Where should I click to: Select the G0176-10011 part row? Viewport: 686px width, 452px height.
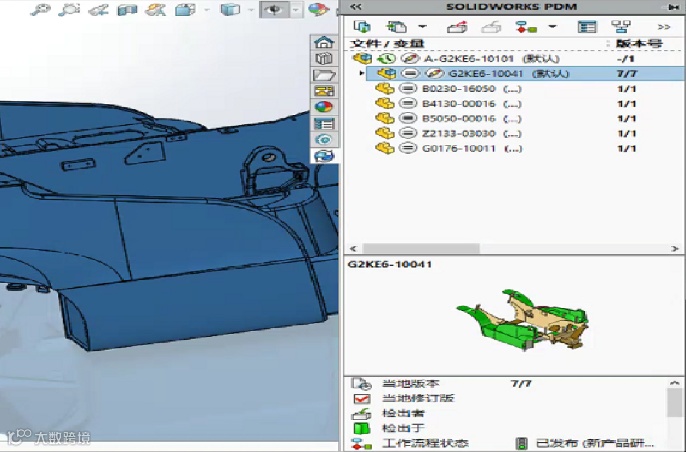[514, 148]
